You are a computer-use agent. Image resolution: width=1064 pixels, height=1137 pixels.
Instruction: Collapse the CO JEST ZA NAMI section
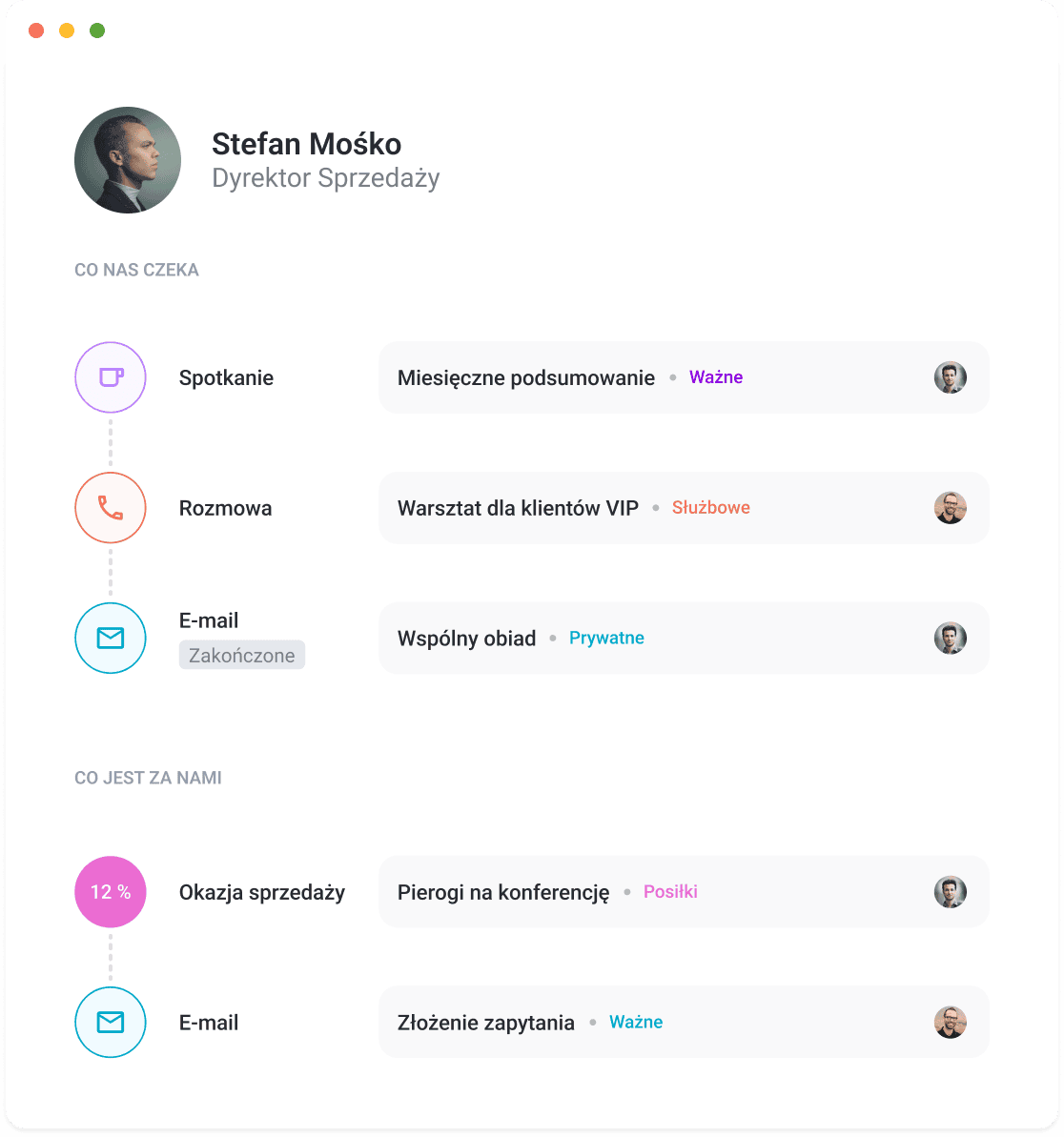(148, 778)
